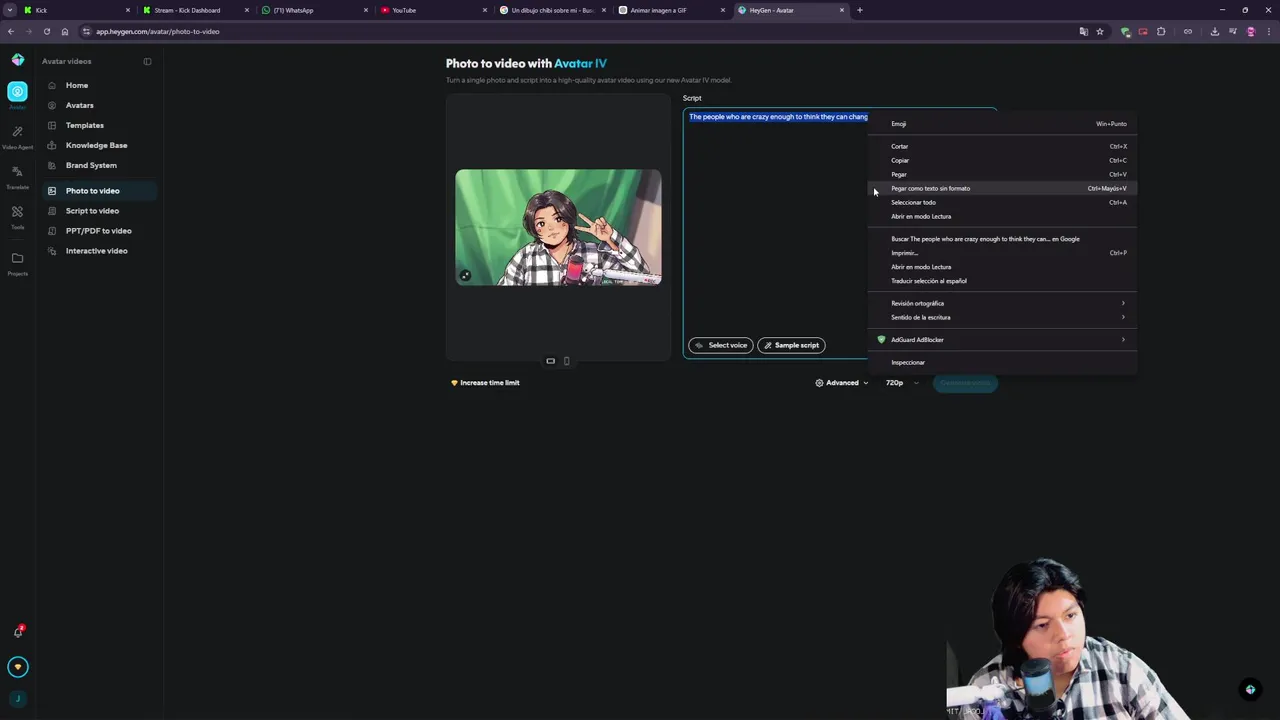Reload the browser page
The height and width of the screenshot is (720, 1280).
click(x=46, y=31)
